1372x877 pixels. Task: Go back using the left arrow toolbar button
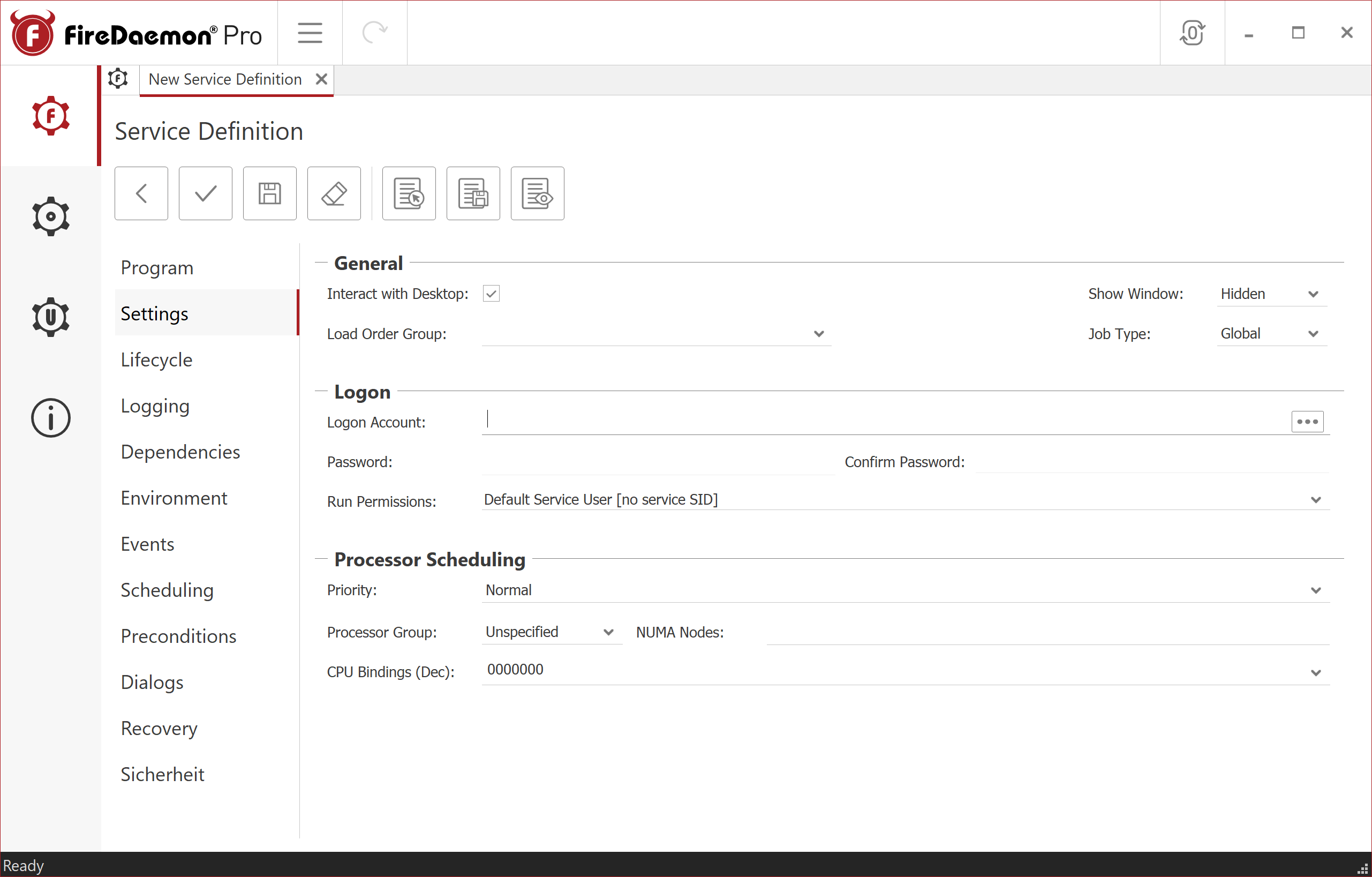(141, 193)
